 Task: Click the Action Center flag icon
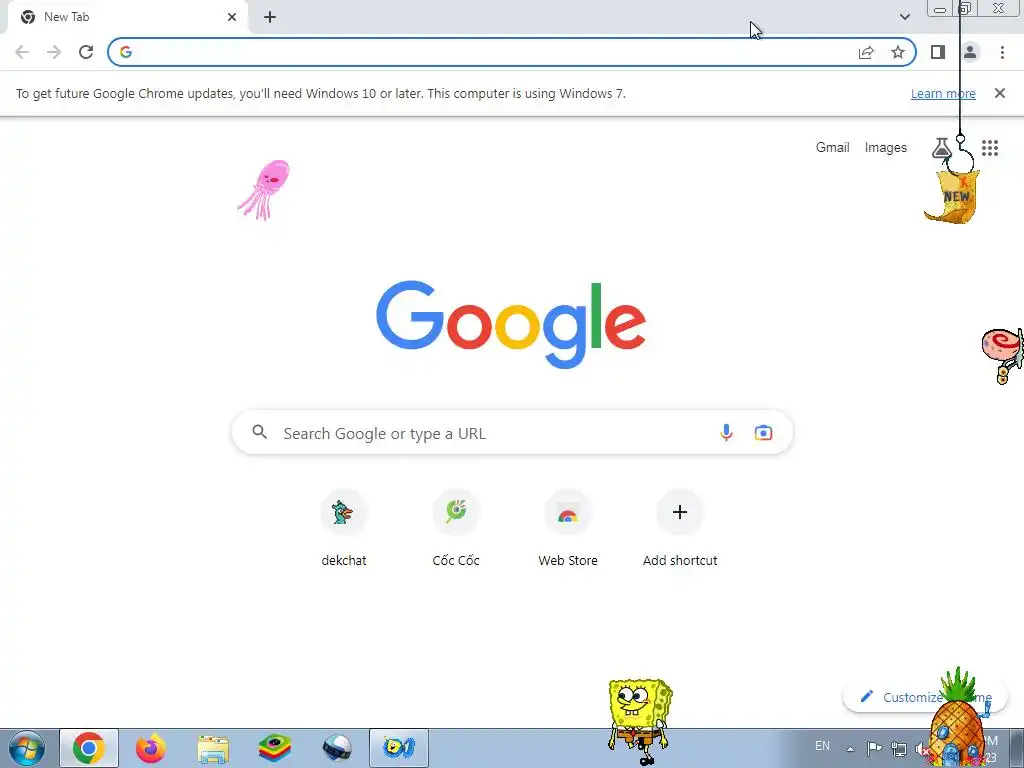pyautogui.click(x=874, y=749)
